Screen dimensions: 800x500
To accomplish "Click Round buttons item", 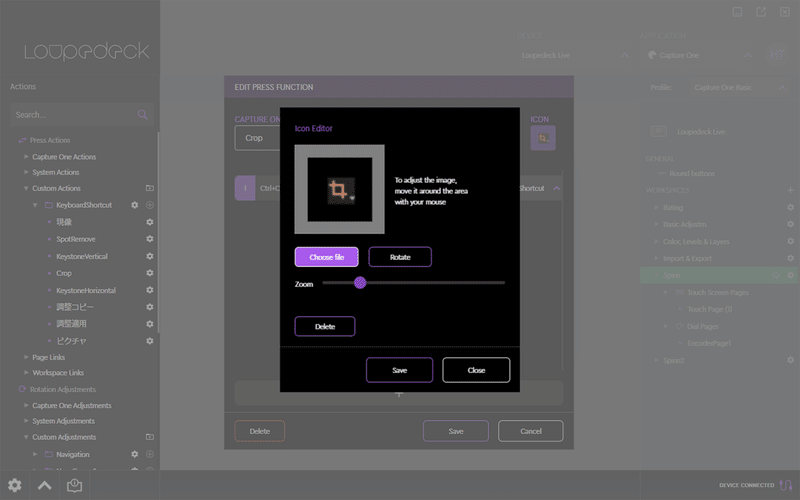I will coord(692,173).
